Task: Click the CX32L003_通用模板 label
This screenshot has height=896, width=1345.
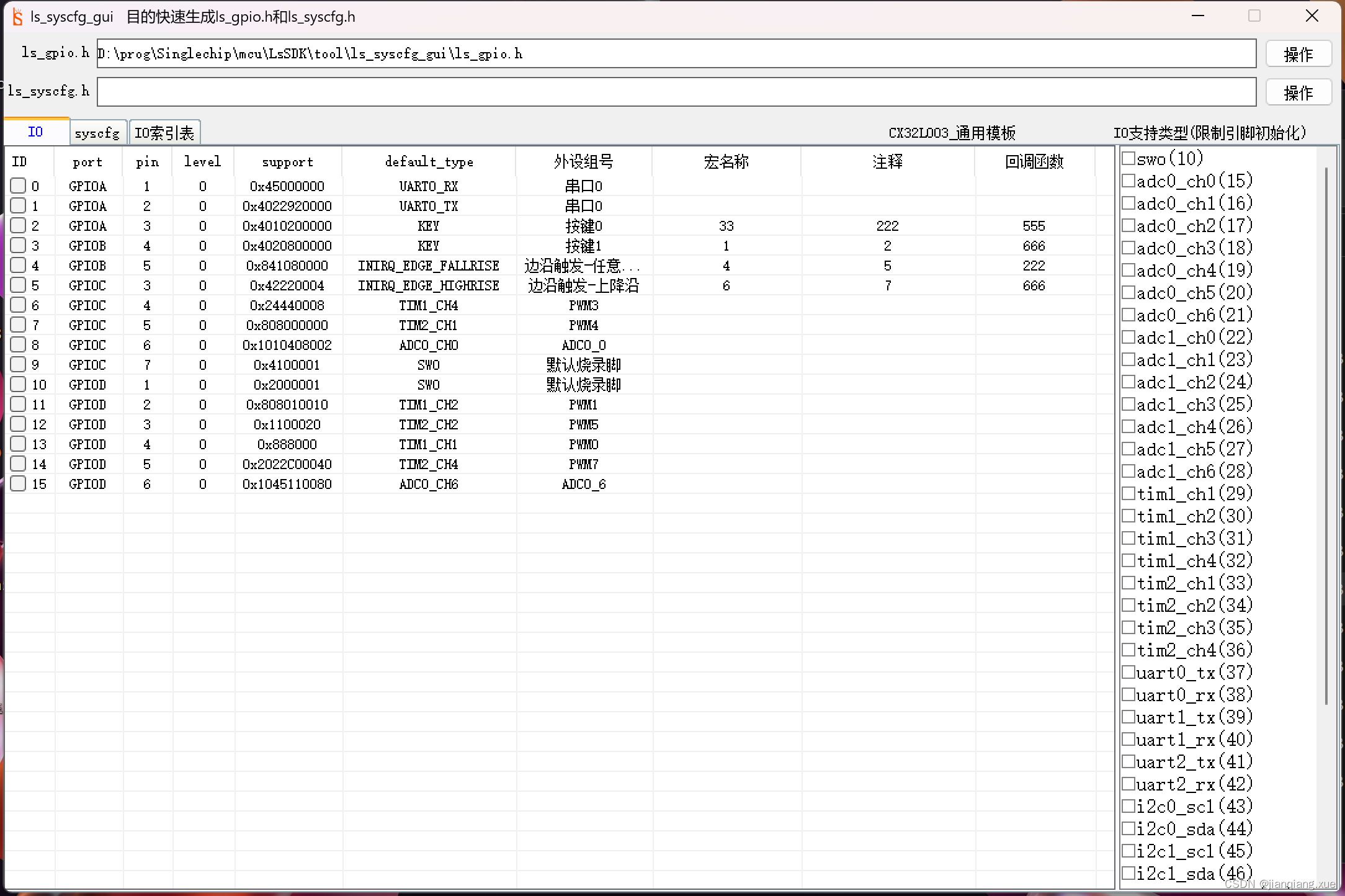Action: click(952, 133)
